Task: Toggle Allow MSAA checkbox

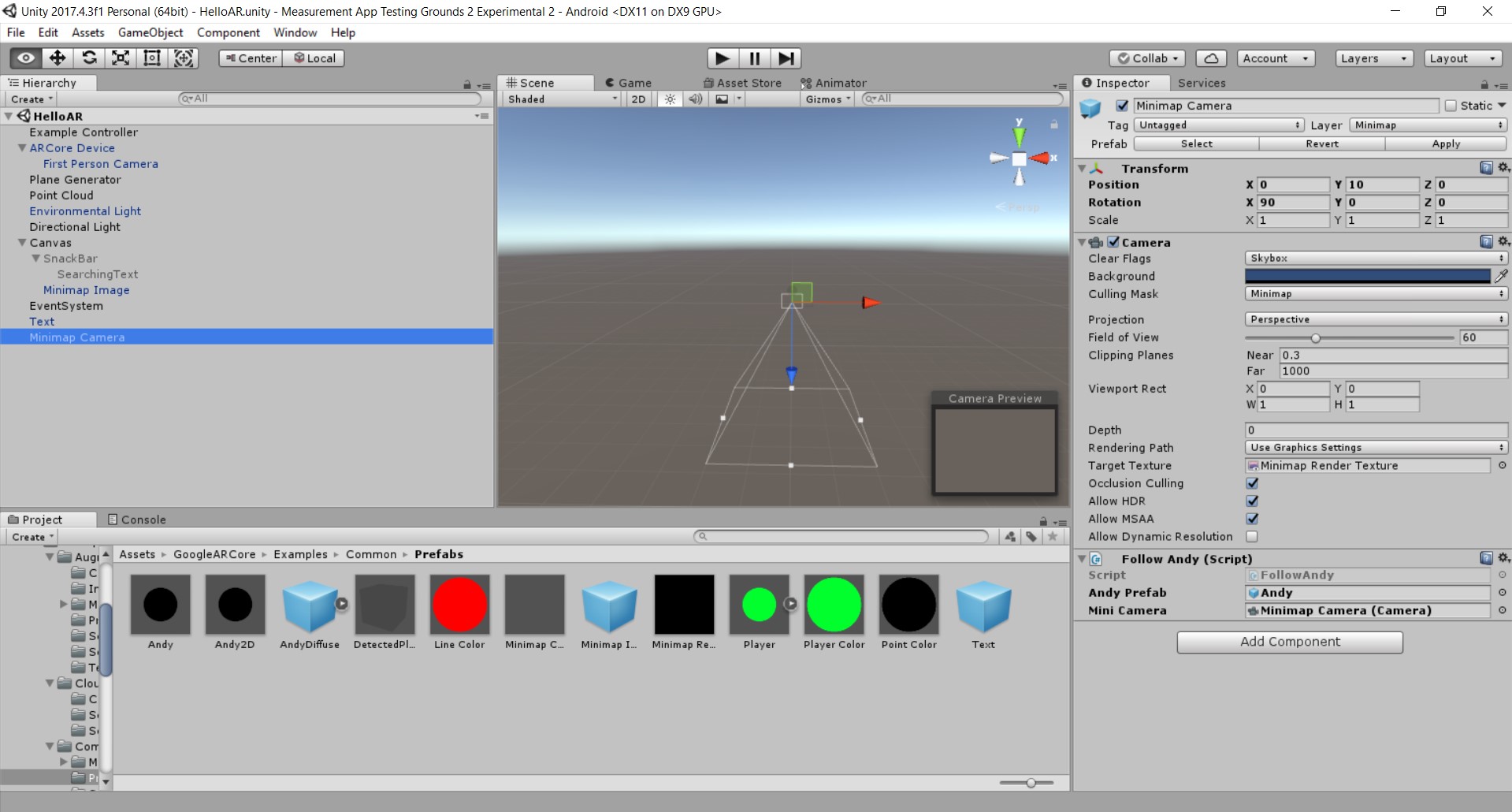Action: (1252, 519)
